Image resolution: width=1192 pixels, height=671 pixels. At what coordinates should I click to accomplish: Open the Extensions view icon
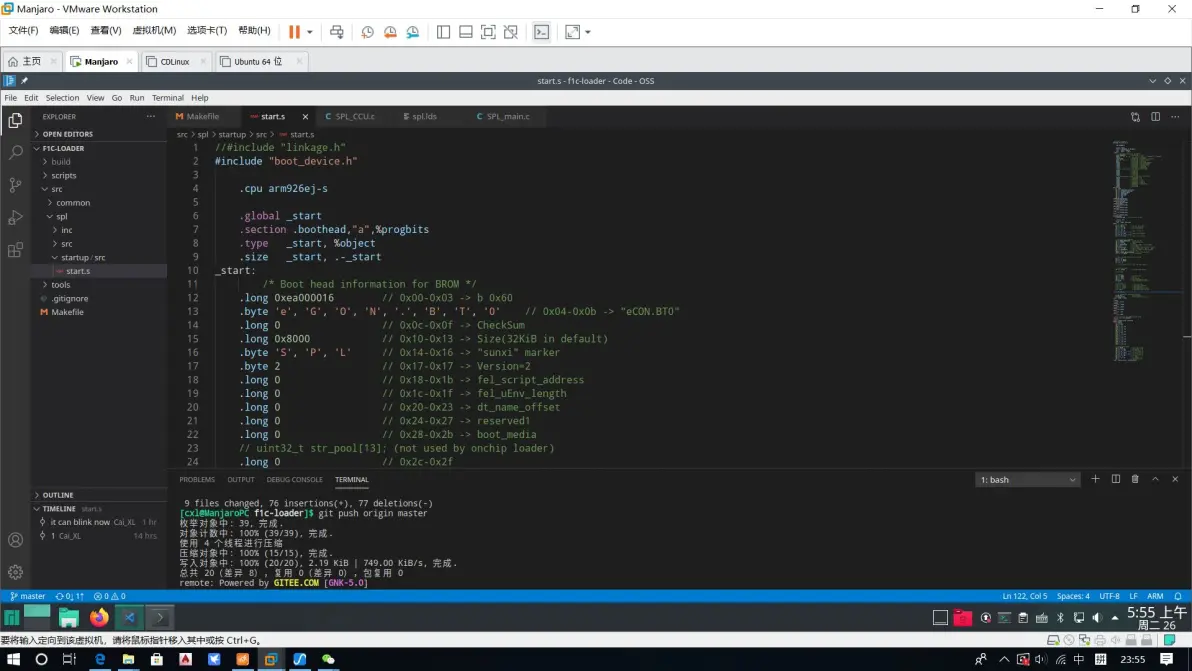tap(15, 250)
